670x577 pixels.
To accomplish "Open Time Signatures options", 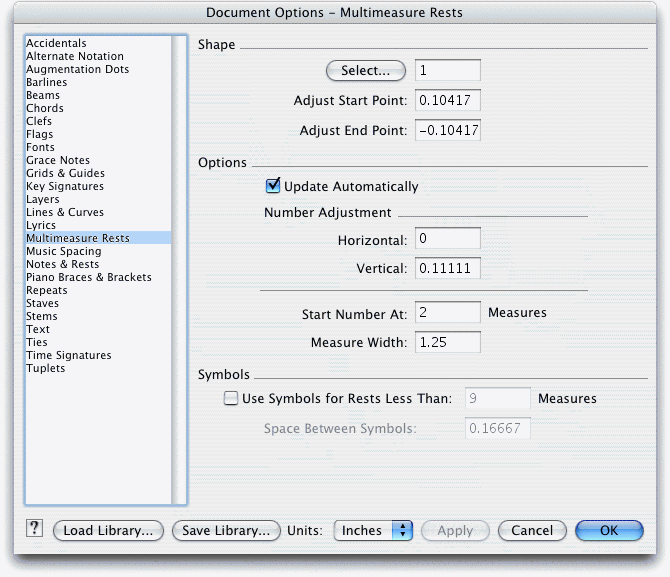I will tap(68, 355).
